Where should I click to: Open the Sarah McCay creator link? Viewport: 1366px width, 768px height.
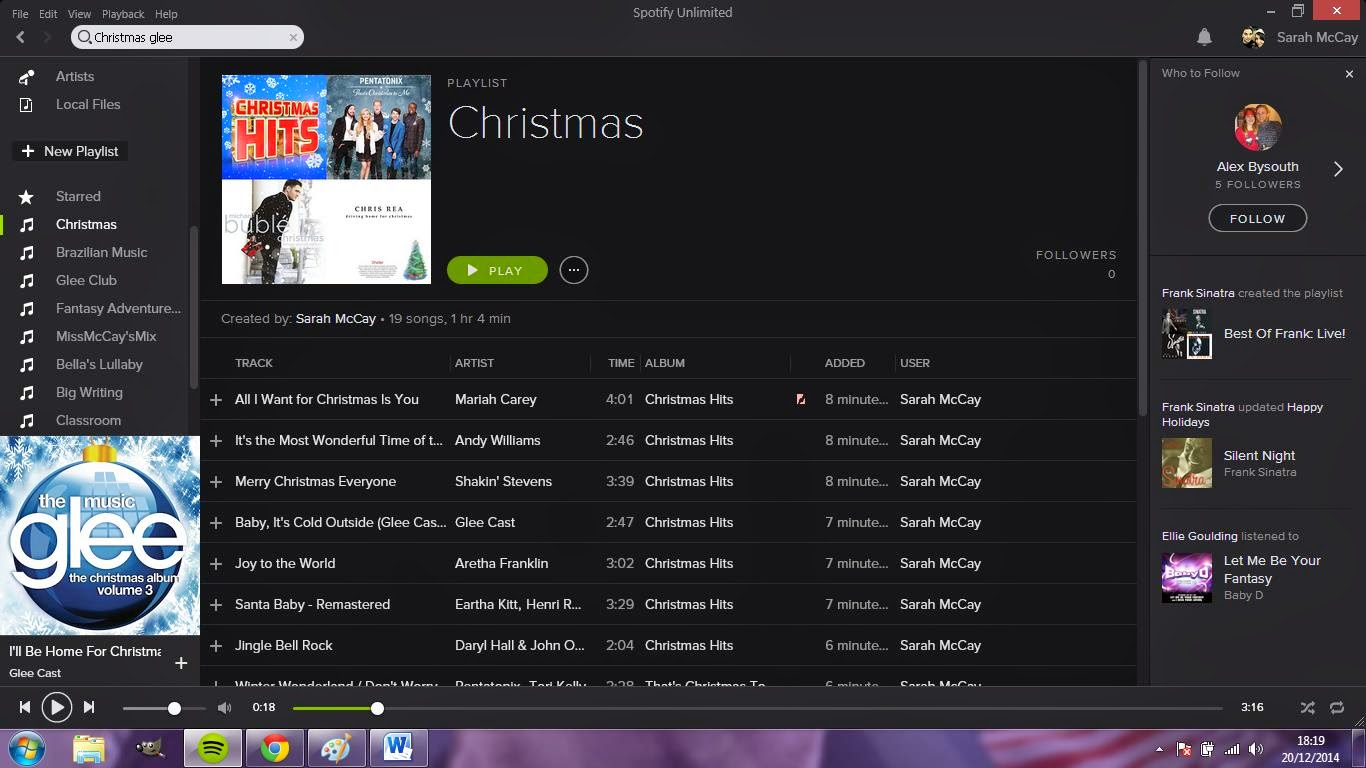tap(336, 318)
